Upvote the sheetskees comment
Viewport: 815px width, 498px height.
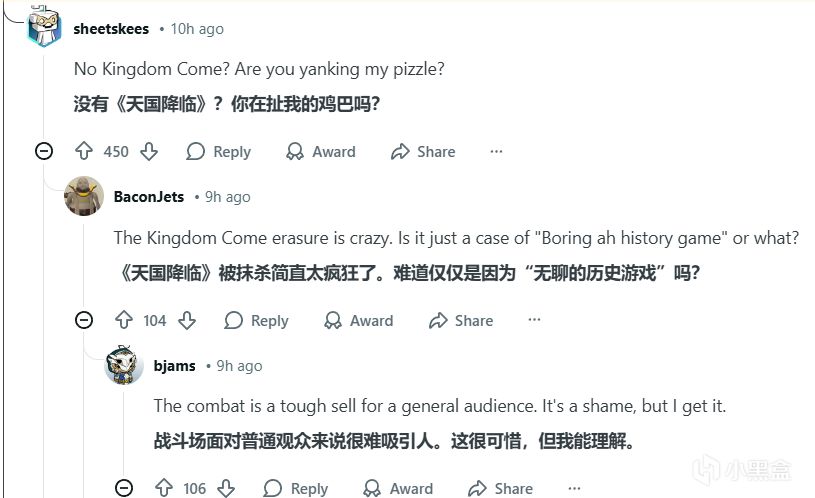[84, 152]
